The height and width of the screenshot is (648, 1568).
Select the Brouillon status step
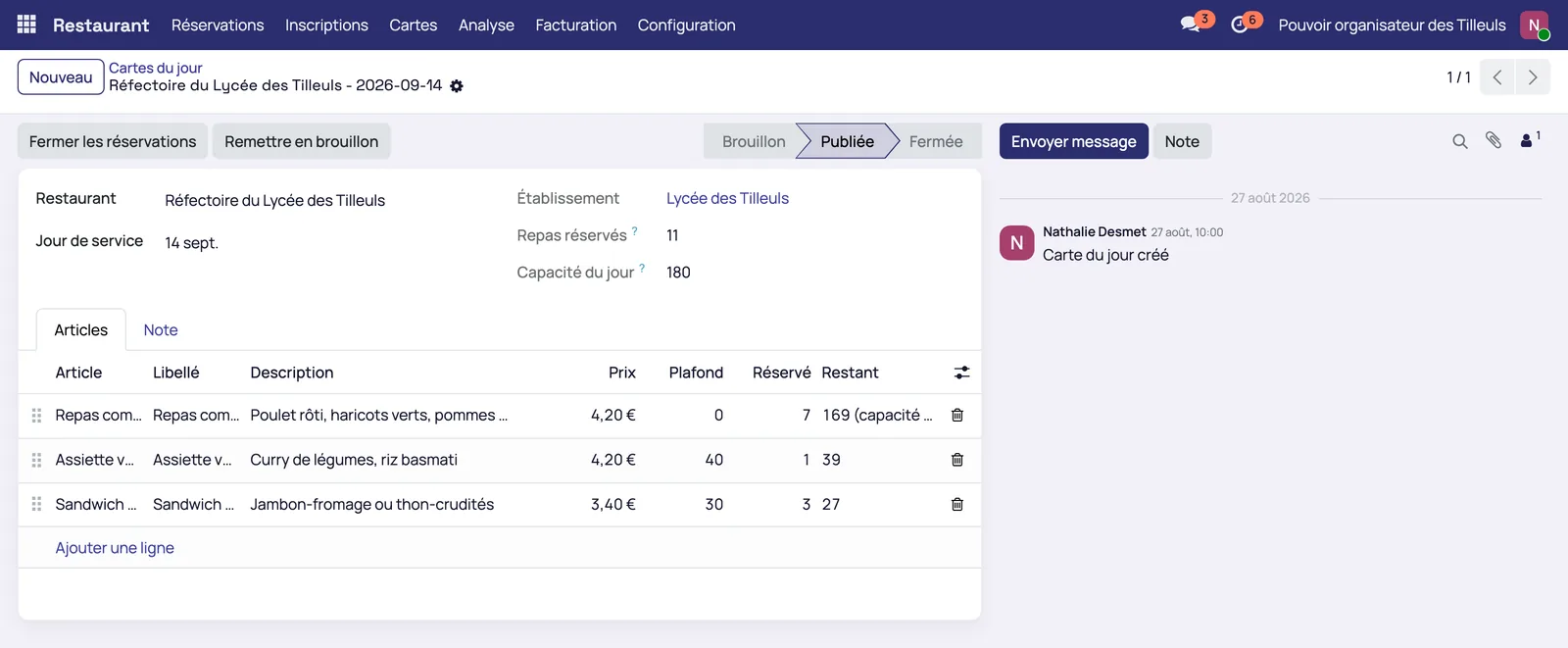coord(754,141)
